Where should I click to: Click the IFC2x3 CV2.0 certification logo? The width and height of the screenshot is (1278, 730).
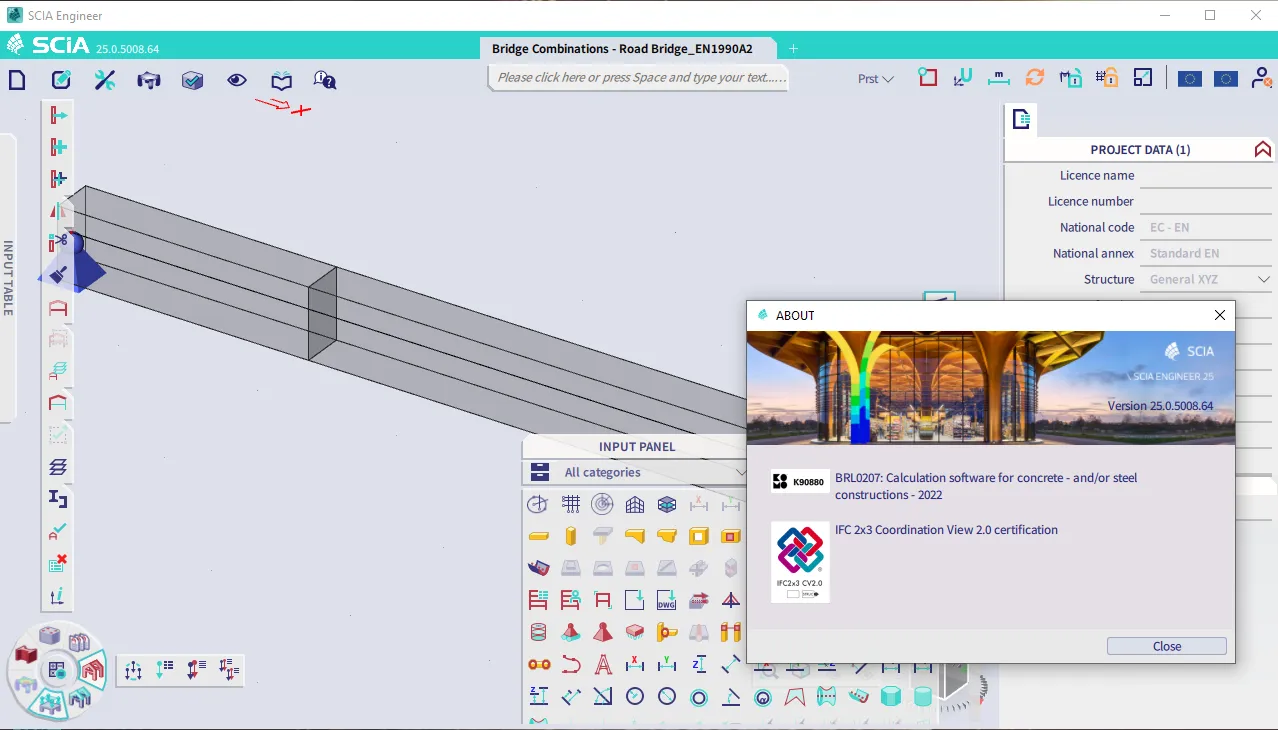tap(800, 562)
